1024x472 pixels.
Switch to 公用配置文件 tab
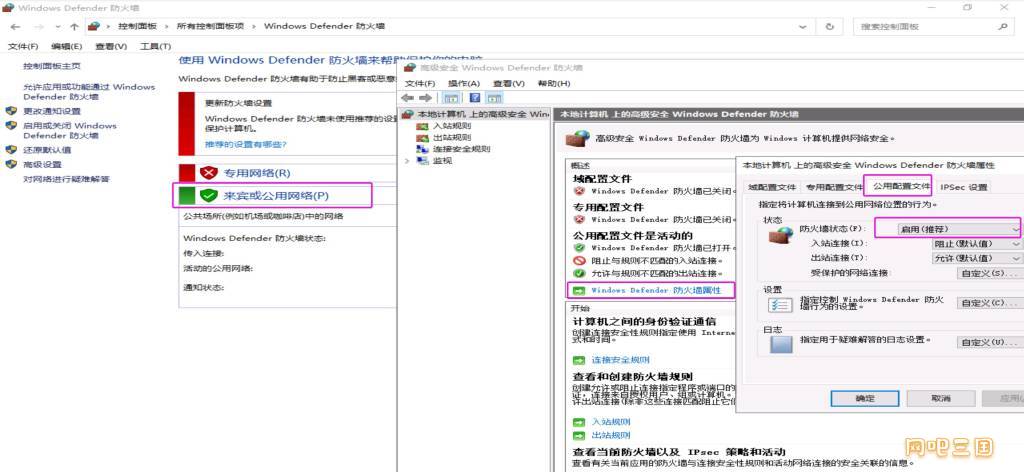coord(901,186)
